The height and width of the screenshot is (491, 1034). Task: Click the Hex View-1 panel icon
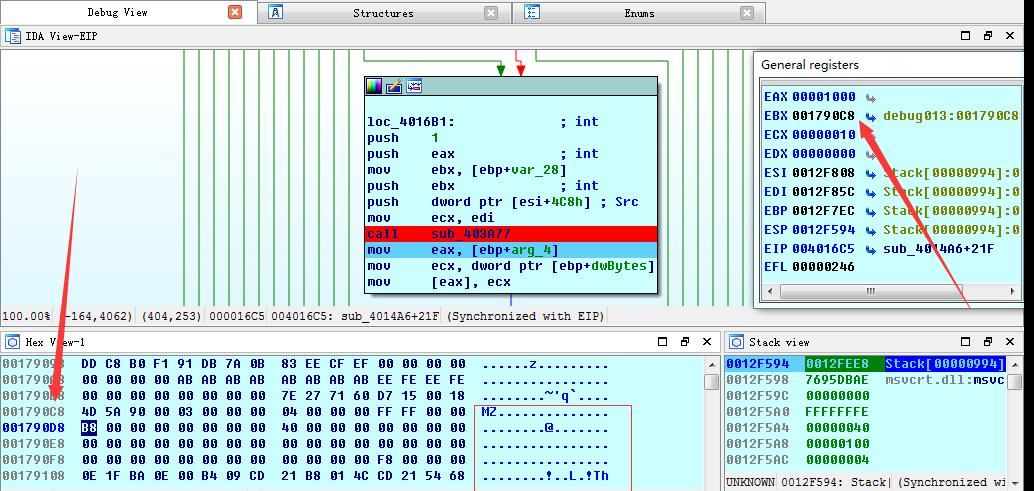[x=13, y=342]
